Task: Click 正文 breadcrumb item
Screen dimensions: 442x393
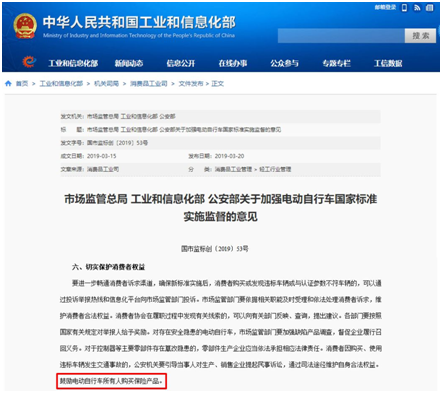Action: tap(217, 83)
